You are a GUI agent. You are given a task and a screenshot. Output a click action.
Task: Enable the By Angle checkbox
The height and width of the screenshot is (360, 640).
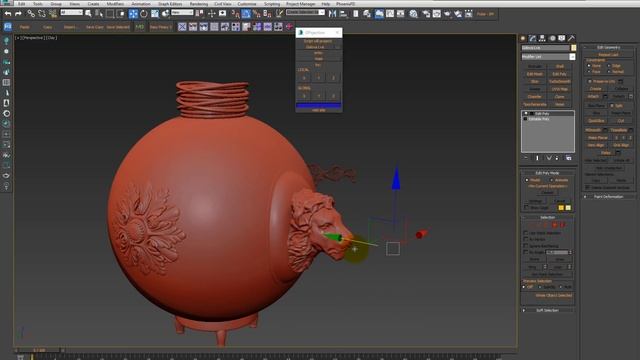(526, 253)
